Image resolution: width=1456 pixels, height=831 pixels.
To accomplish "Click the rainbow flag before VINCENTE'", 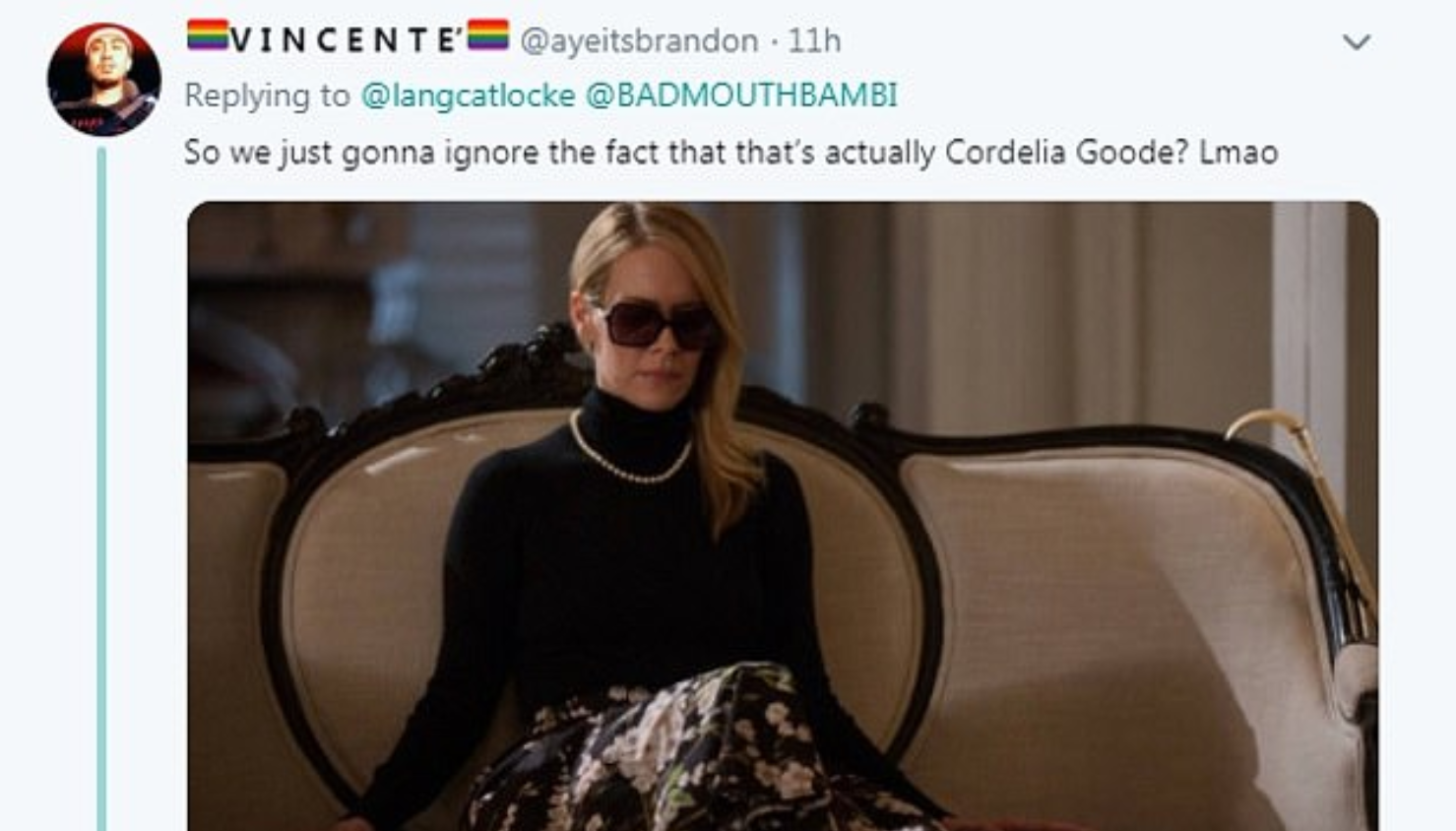I will (x=207, y=35).
